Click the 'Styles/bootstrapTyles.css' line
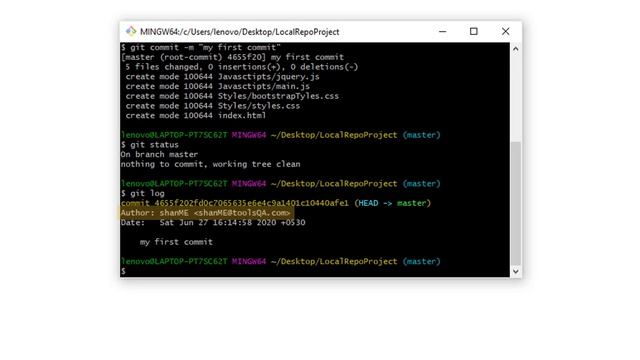Viewport: 640px width, 360px height. 232,96
